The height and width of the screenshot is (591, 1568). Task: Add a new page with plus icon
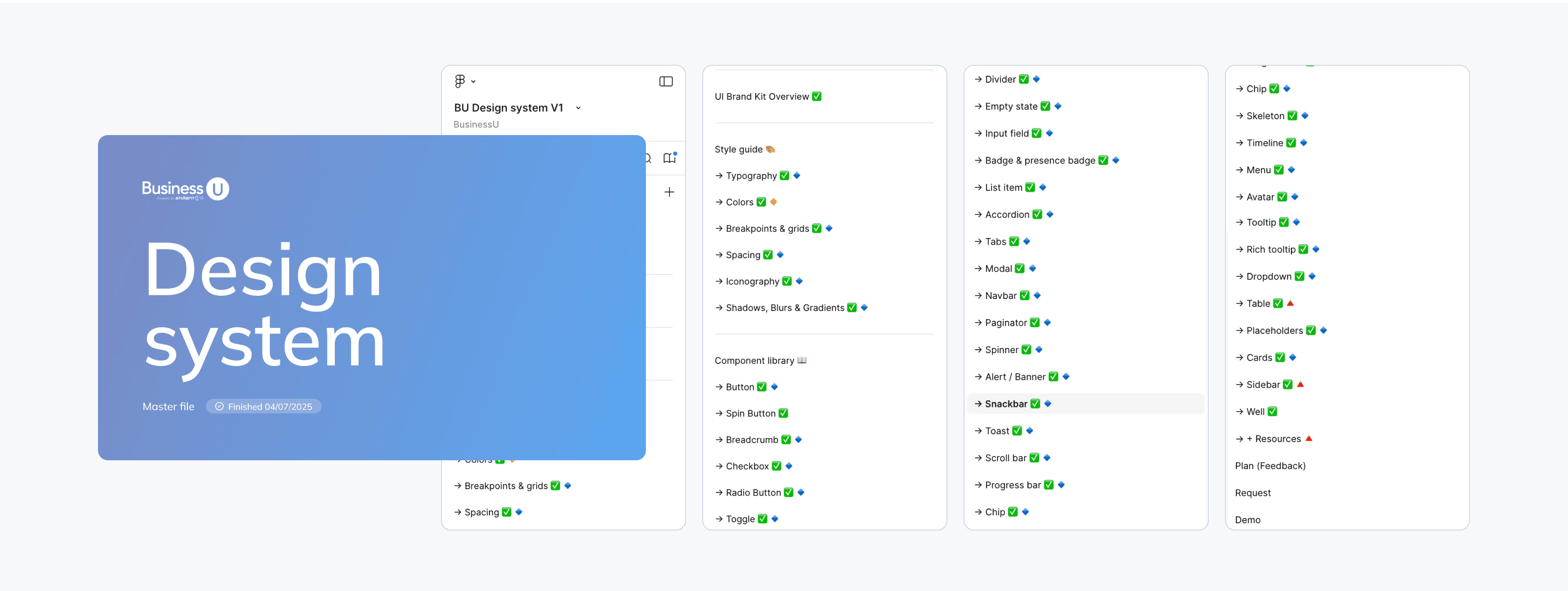pos(669,192)
